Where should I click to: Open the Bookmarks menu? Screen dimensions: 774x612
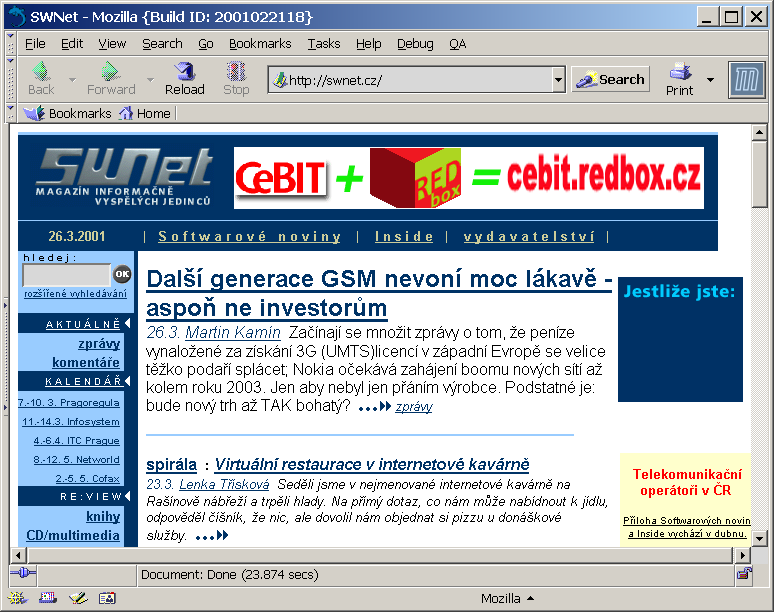[x=260, y=44]
